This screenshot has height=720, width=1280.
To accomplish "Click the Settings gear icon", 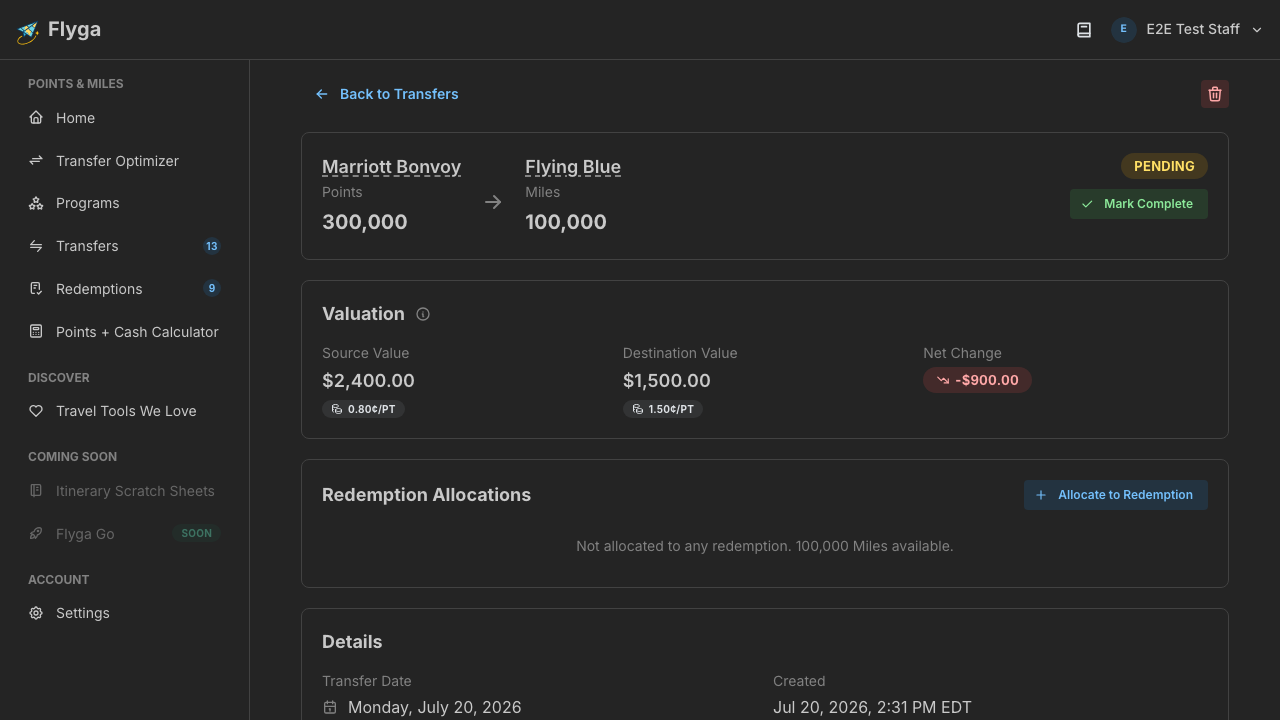I will (36, 613).
